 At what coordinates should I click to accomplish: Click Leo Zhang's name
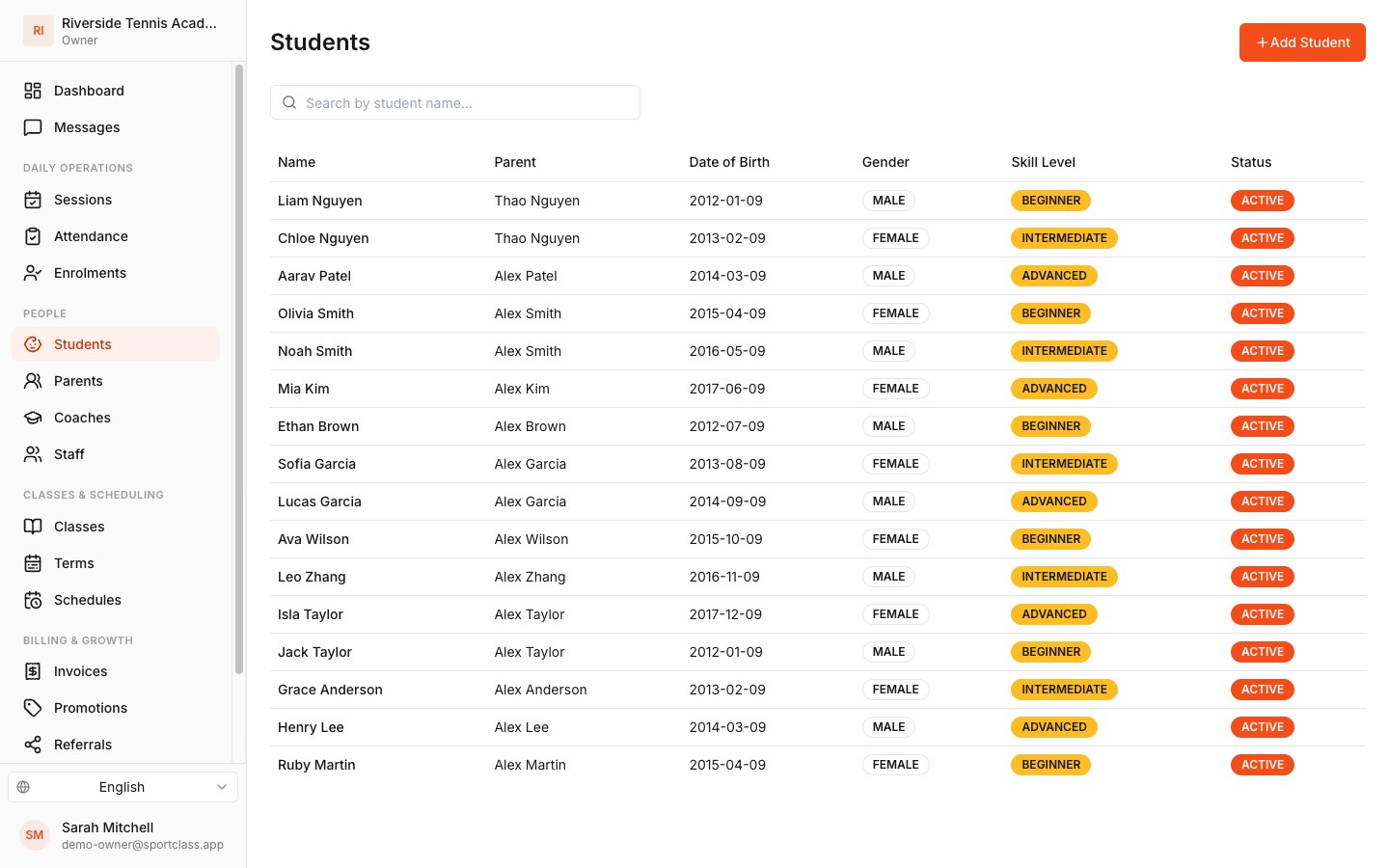click(312, 577)
